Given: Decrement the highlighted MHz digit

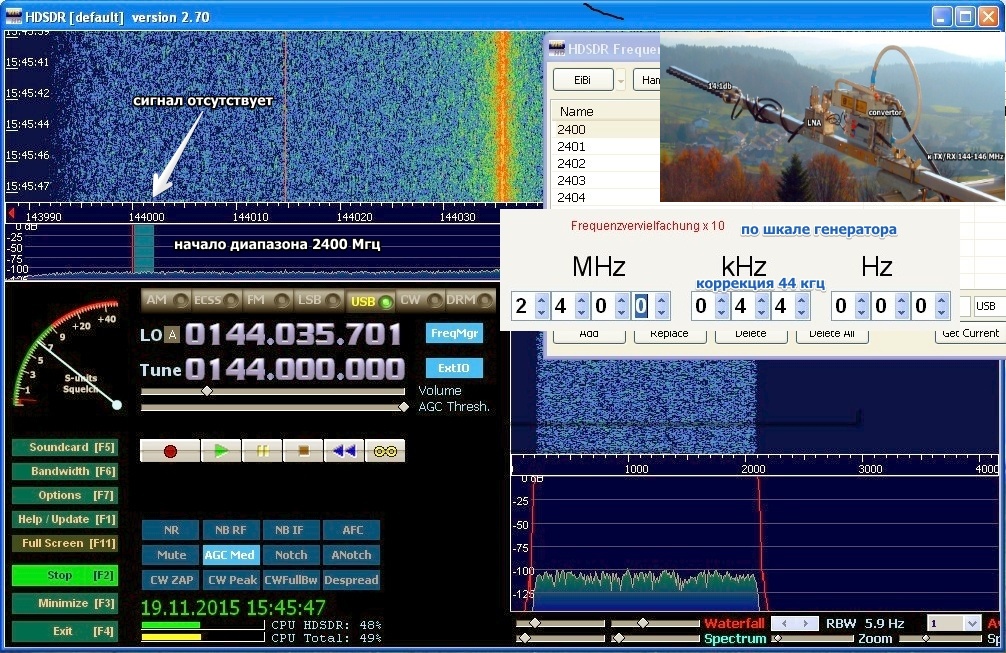Looking at the screenshot, I should tap(661, 312).
